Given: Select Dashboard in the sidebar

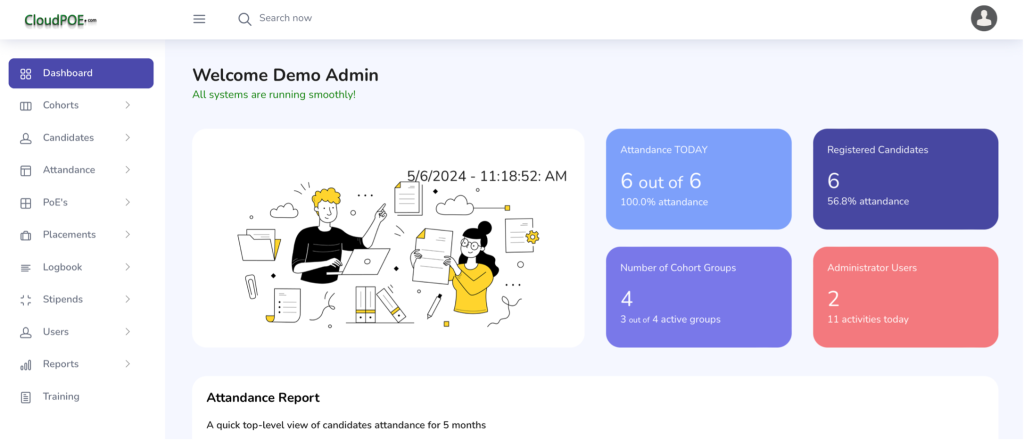Looking at the screenshot, I should (81, 73).
